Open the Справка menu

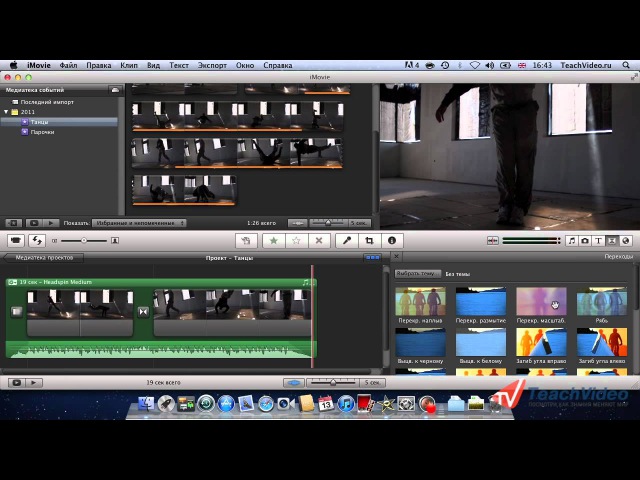(x=278, y=65)
